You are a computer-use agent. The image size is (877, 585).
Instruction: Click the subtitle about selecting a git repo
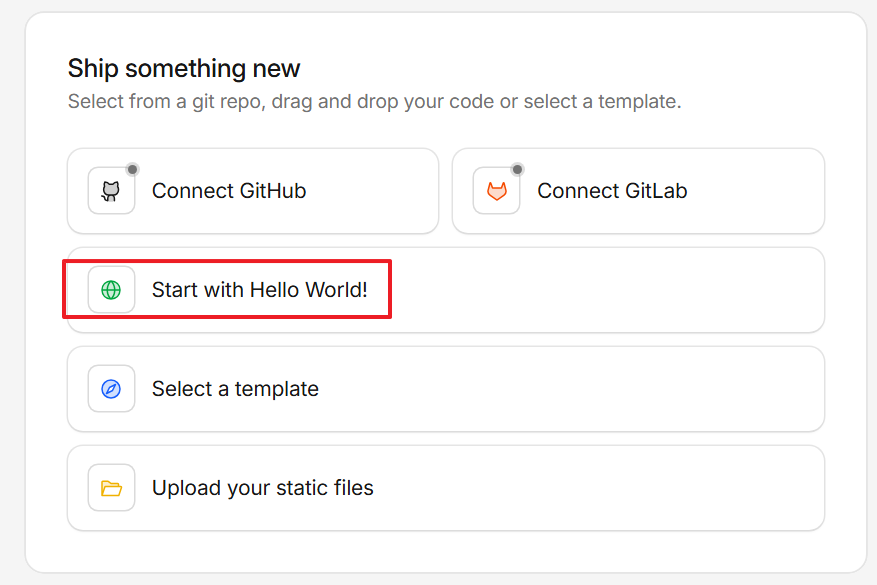point(374,101)
